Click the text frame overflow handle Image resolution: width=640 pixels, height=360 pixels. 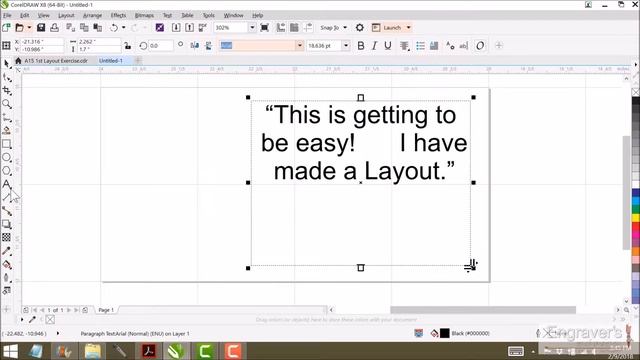[x=360, y=268]
